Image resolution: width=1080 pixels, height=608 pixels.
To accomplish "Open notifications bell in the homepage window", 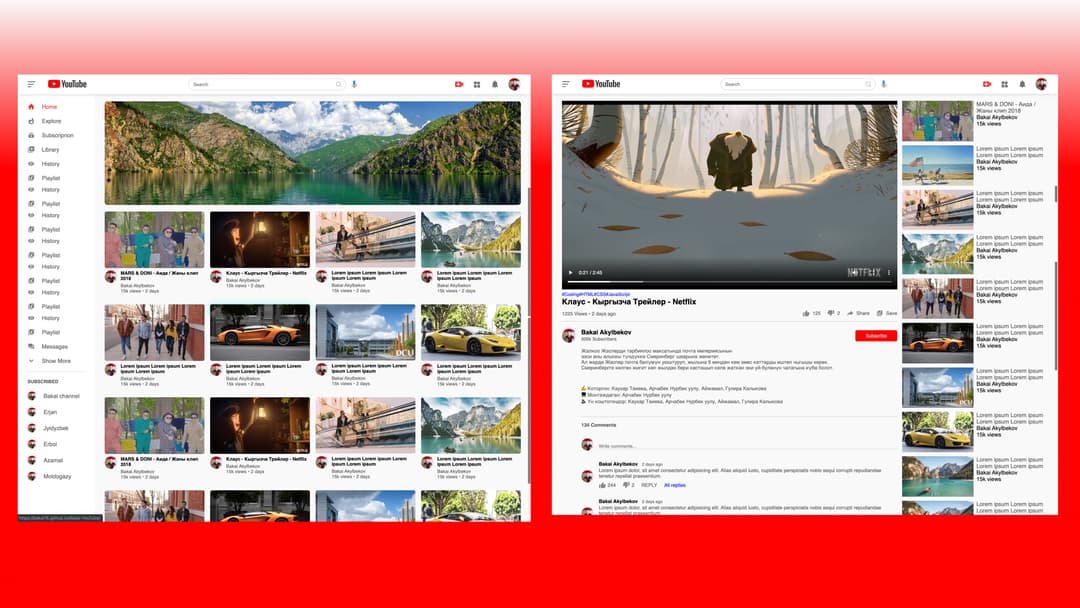I will [495, 84].
